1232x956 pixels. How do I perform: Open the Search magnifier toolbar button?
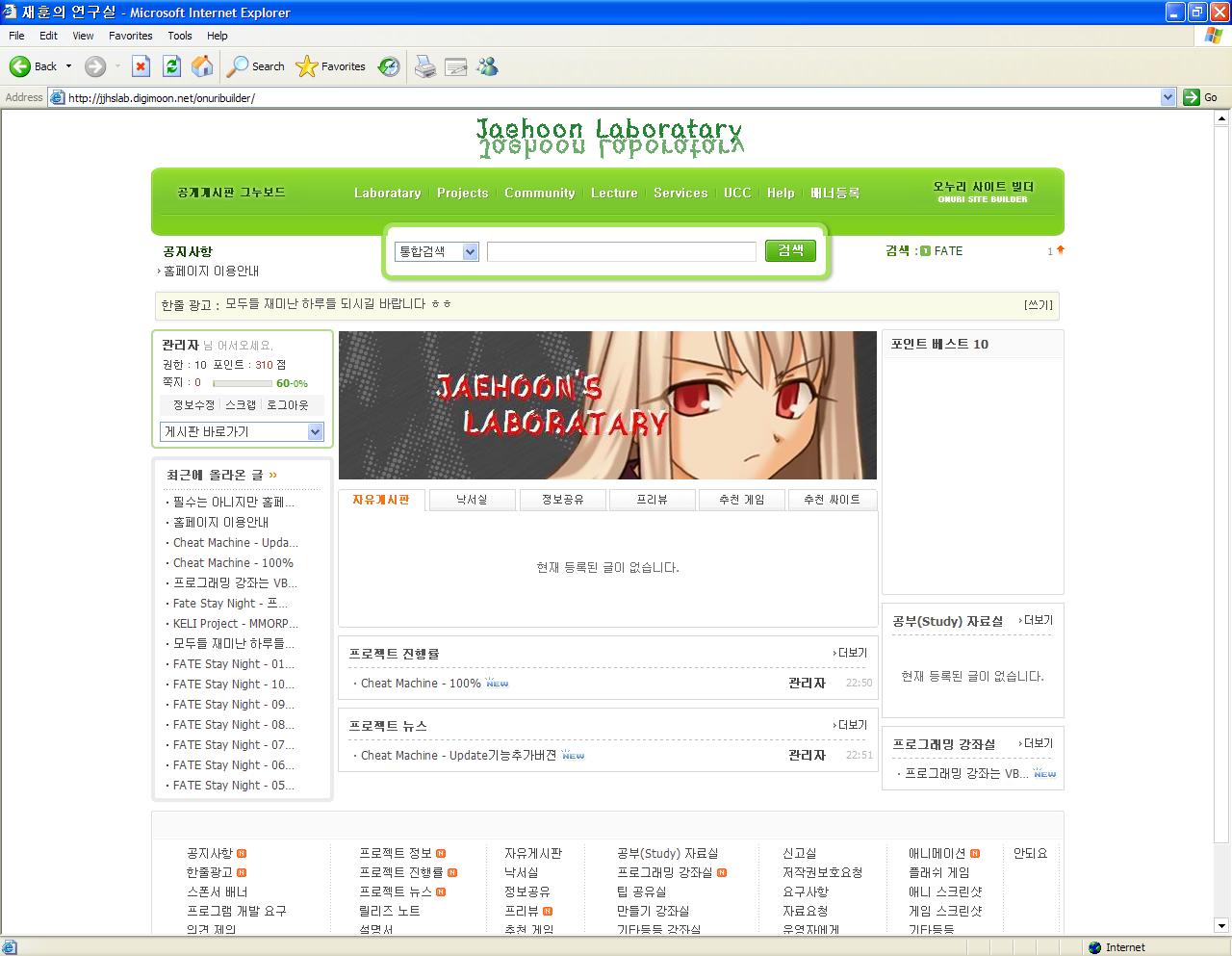(256, 66)
